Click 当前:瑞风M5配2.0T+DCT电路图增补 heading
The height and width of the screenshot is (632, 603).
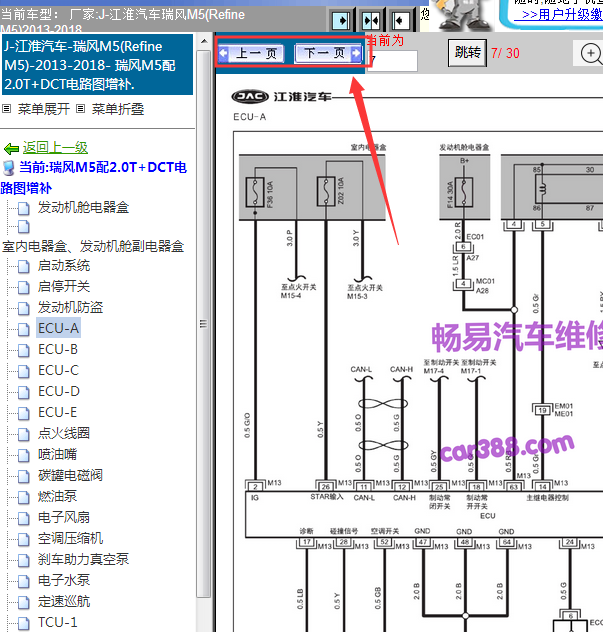(95, 177)
